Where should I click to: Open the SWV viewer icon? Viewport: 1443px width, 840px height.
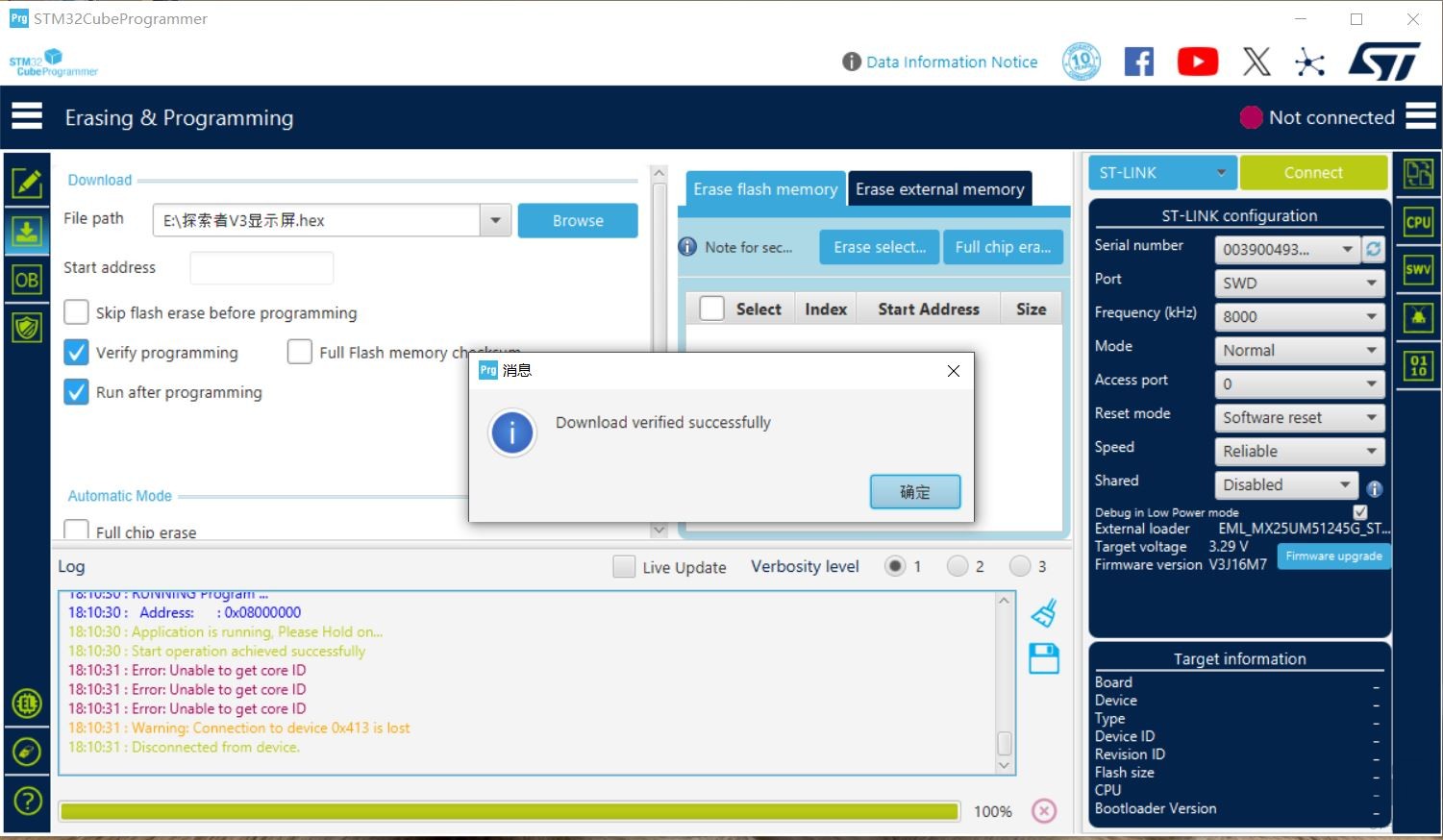(x=1418, y=270)
